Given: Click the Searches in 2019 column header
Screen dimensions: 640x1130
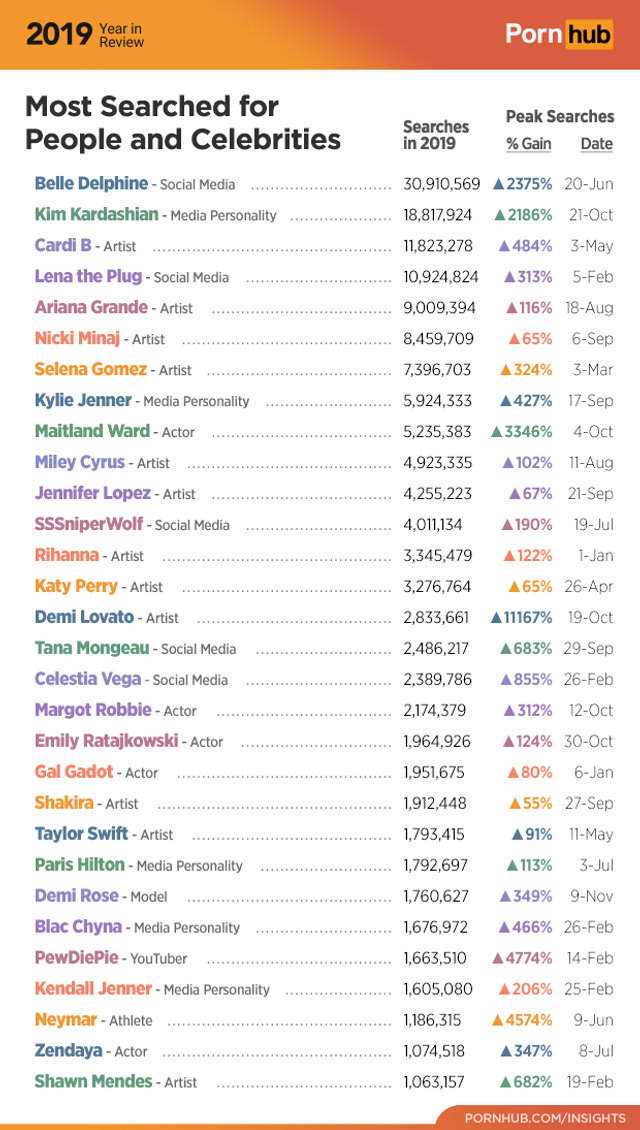Looking at the screenshot, I should (435, 135).
